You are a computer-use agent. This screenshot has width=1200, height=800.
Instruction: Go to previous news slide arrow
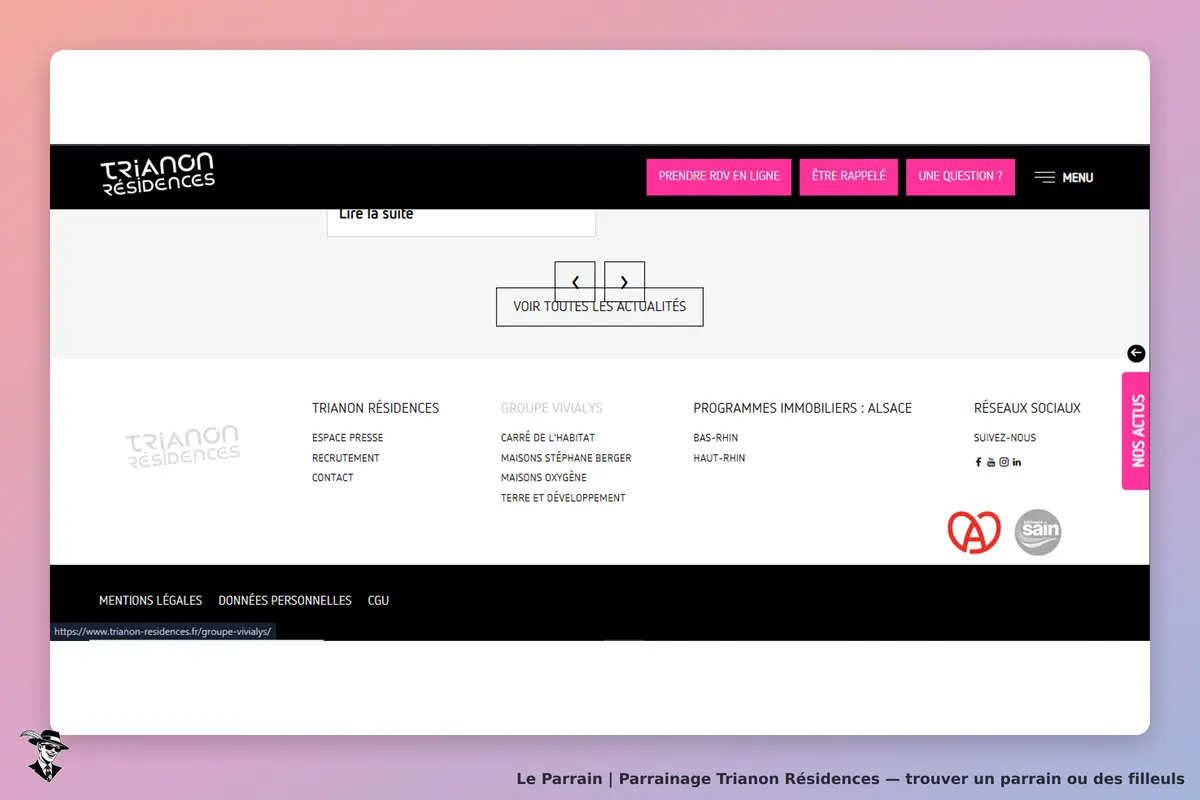tap(575, 282)
